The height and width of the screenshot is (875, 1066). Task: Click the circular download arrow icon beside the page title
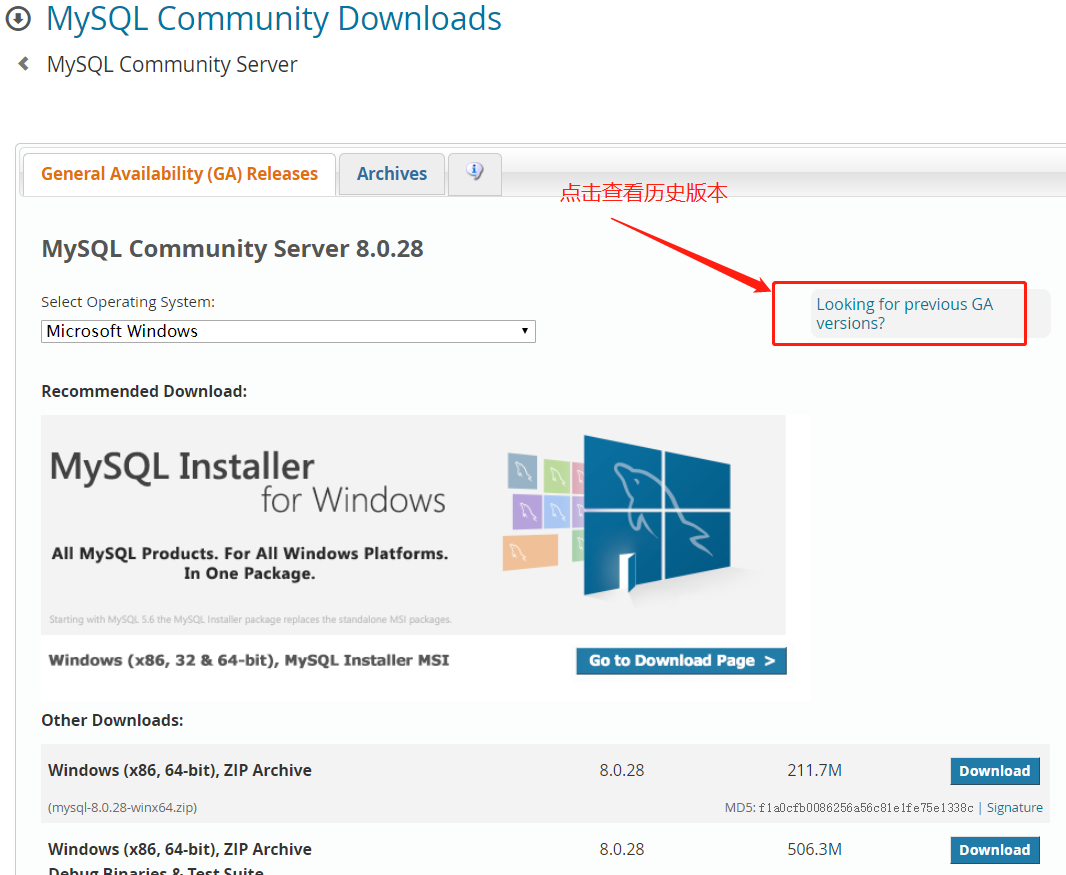18,18
